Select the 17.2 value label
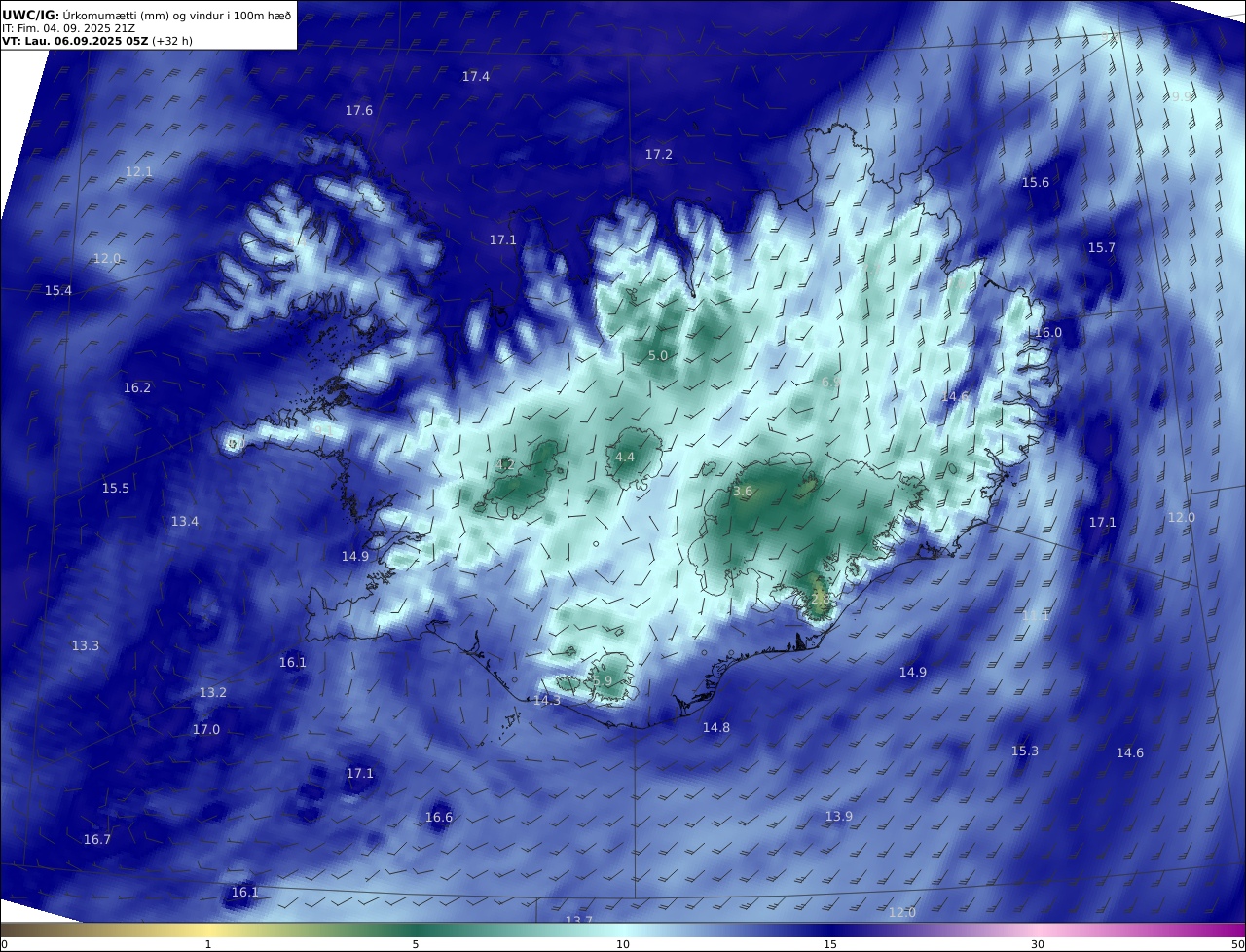Image resolution: width=1246 pixels, height=952 pixels. coord(659,155)
